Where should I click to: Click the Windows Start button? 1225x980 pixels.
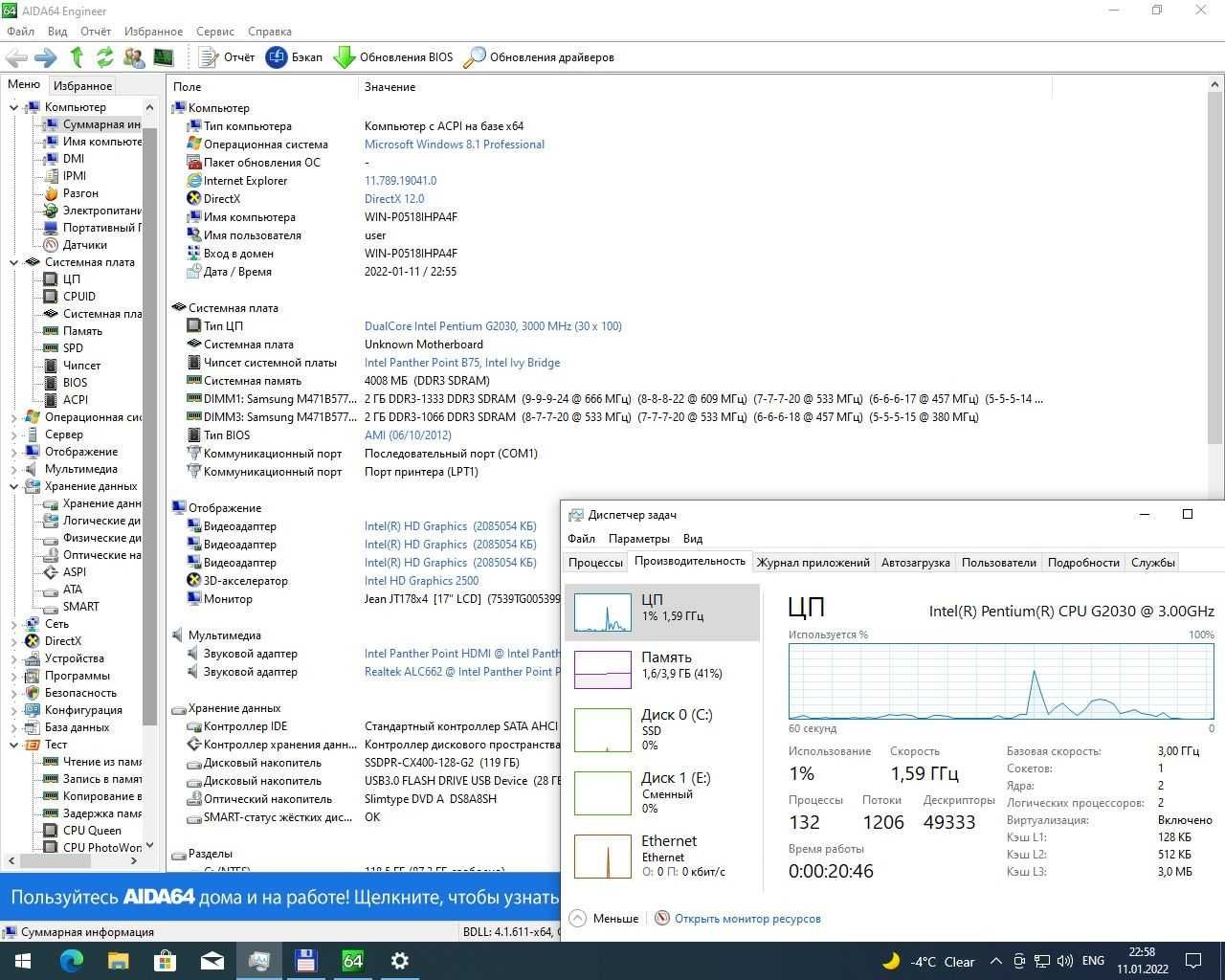[x=23, y=961]
